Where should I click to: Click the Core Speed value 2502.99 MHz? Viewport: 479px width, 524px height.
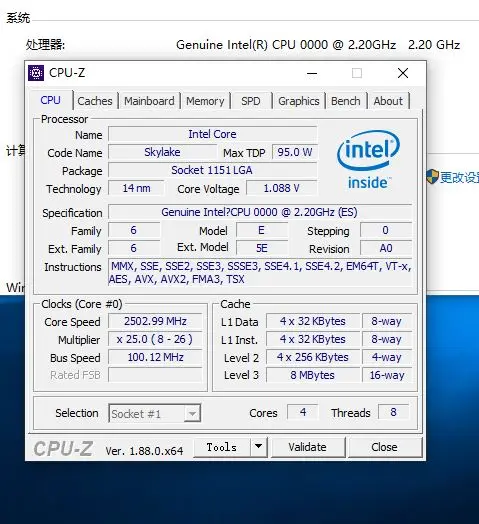pyautogui.click(x=155, y=321)
